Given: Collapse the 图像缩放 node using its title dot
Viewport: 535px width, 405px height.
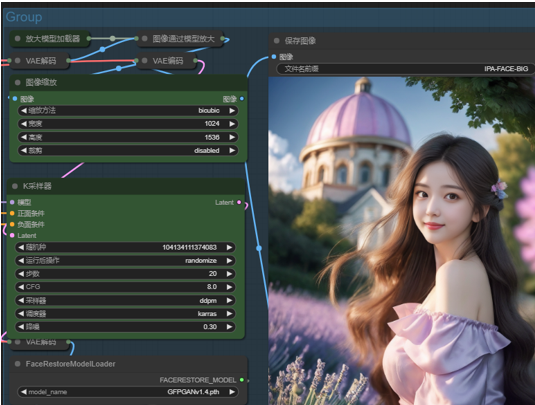Looking at the screenshot, I should click(18, 82).
